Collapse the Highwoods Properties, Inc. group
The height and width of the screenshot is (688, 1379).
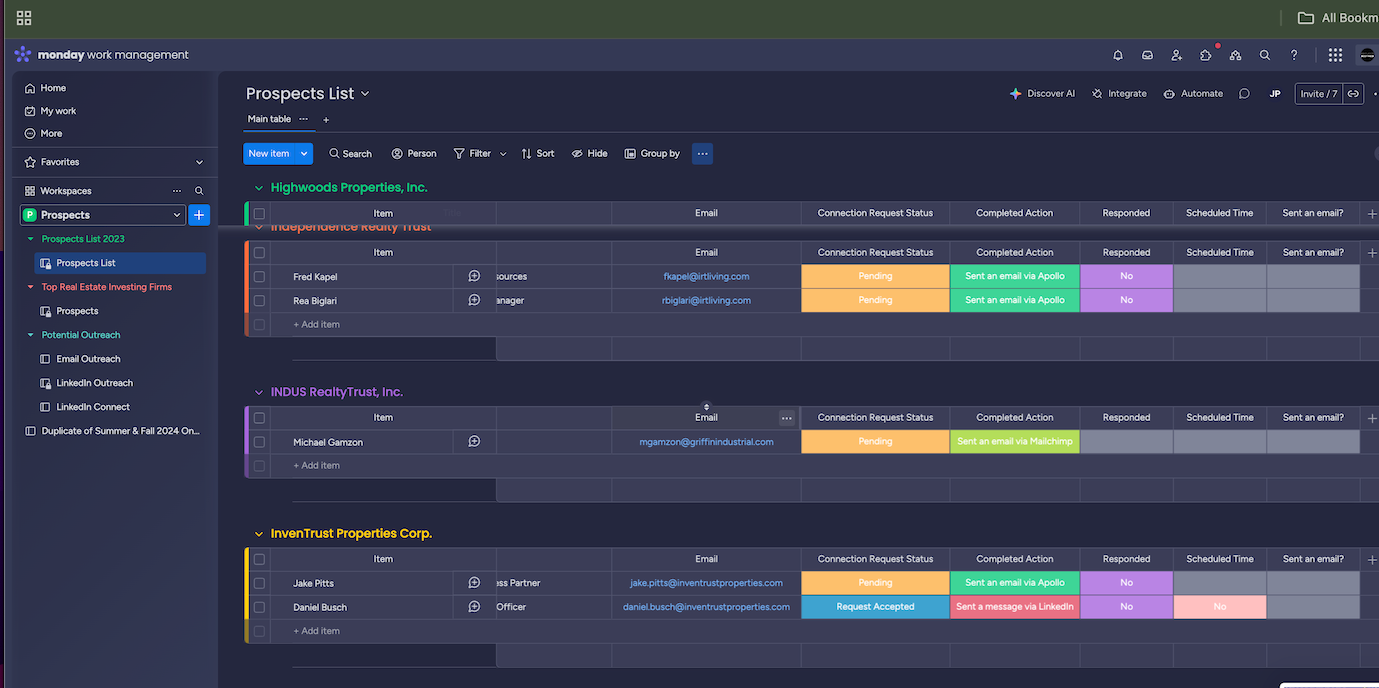(x=259, y=188)
